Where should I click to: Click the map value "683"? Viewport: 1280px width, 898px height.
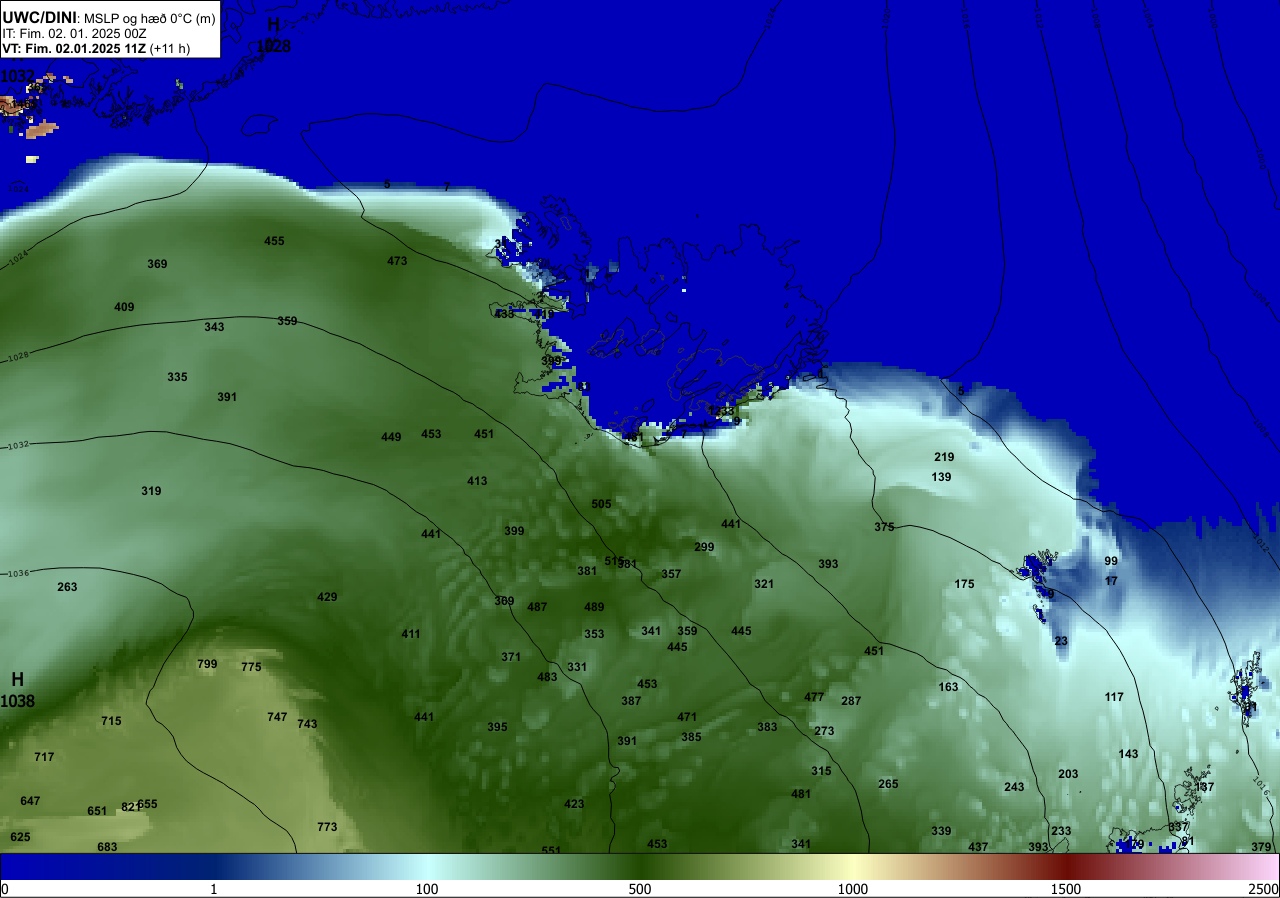pos(107,847)
